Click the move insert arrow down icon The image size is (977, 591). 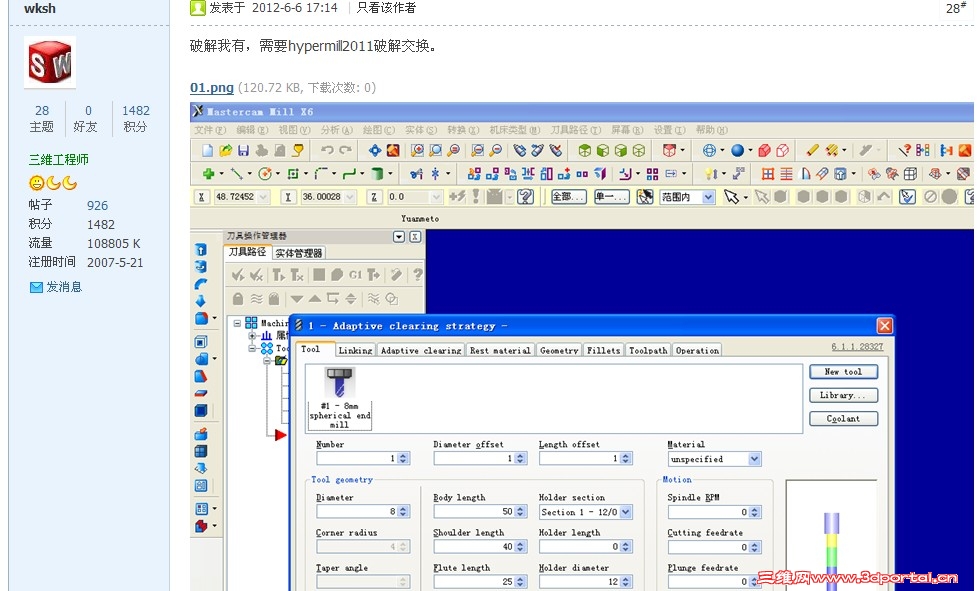pyautogui.click(x=297, y=299)
